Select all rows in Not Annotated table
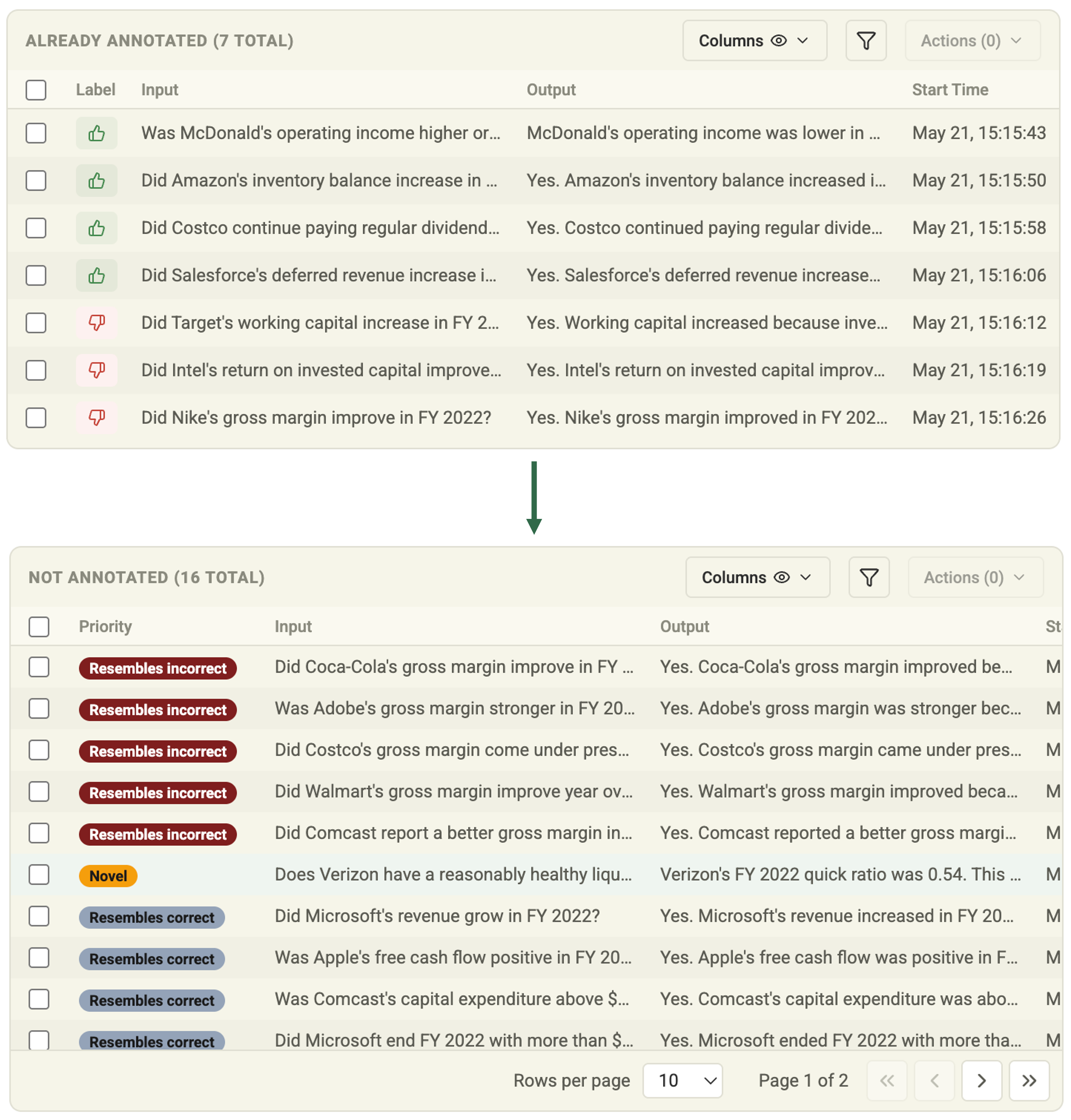1071x1120 pixels. [x=39, y=627]
